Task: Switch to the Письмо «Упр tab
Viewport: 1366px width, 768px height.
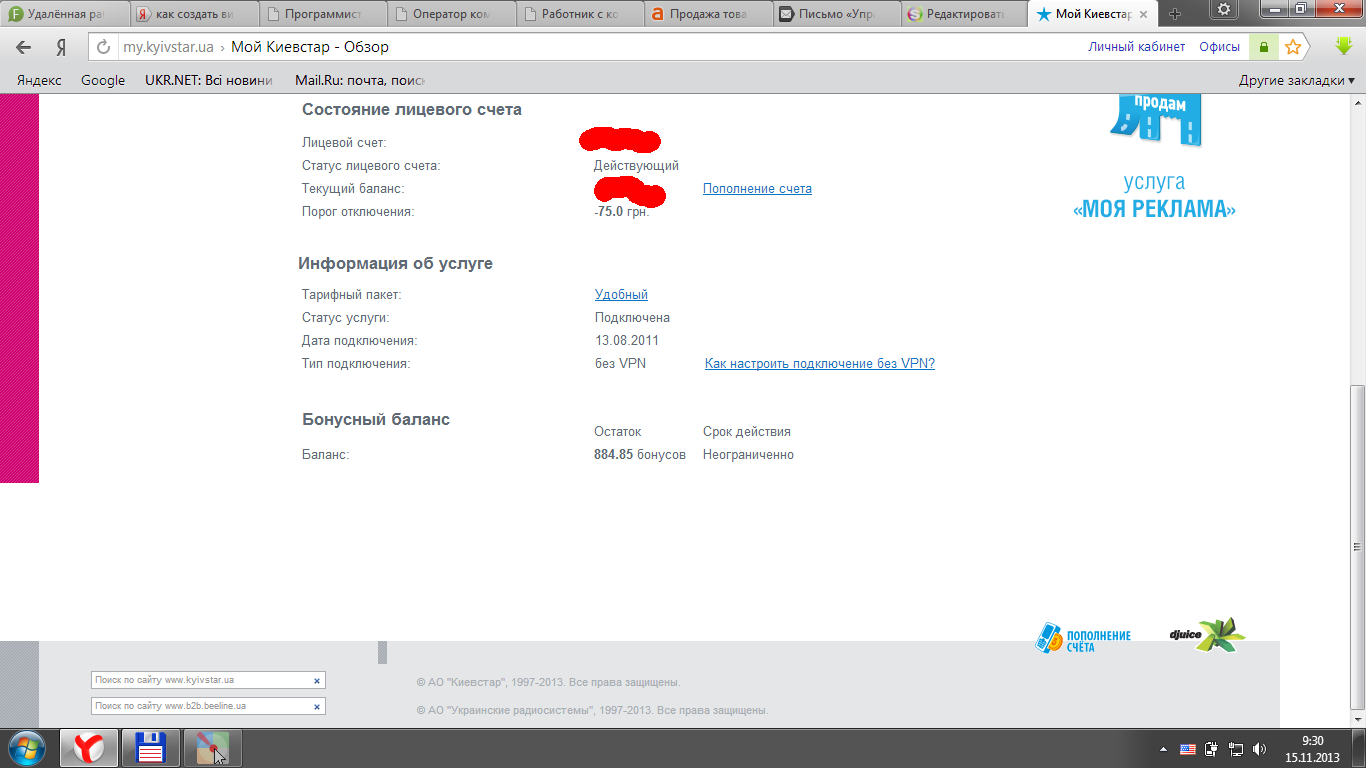Action: coord(839,14)
